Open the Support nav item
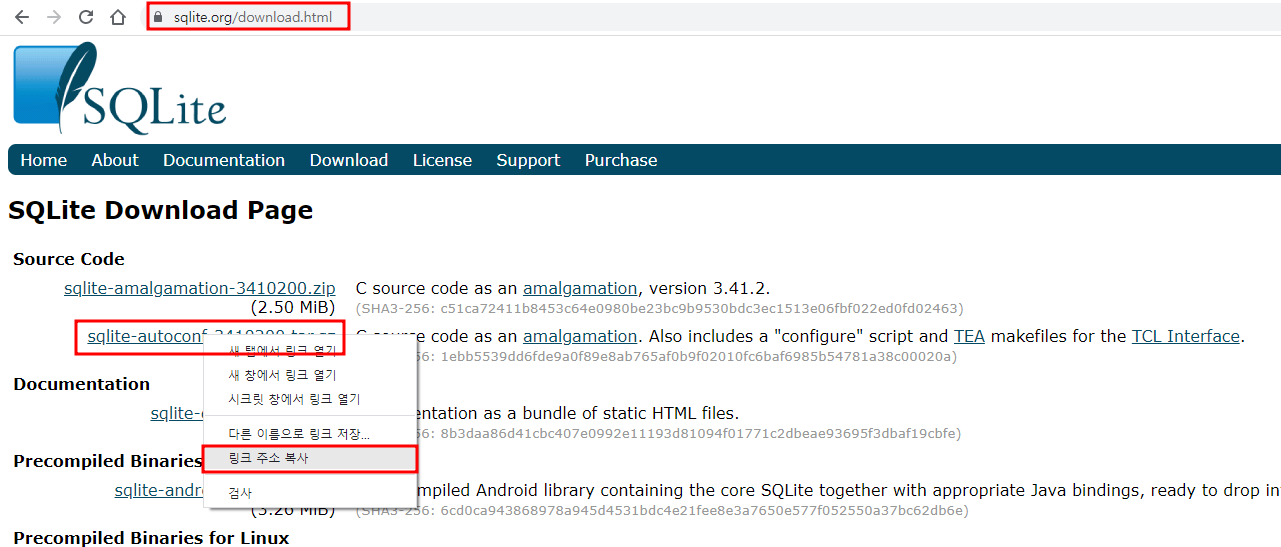The width and height of the screenshot is (1281, 547). (x=528, y=160)
